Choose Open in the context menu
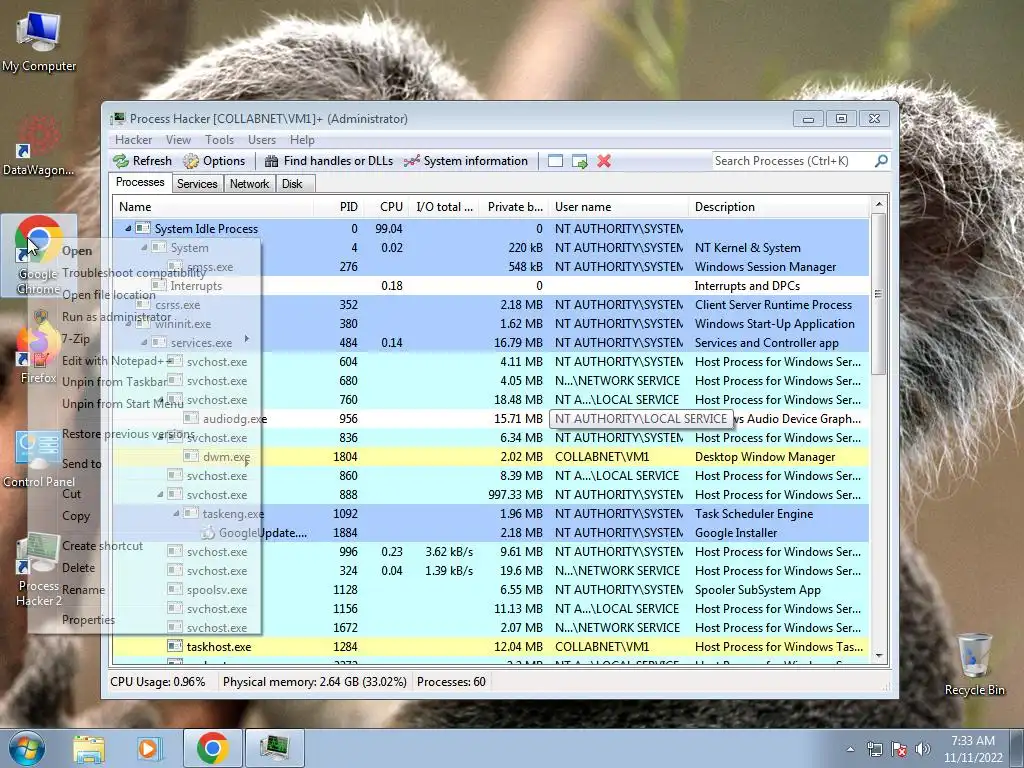The height and width of the screenshot is (768, 1024). (x=77, y=251)
